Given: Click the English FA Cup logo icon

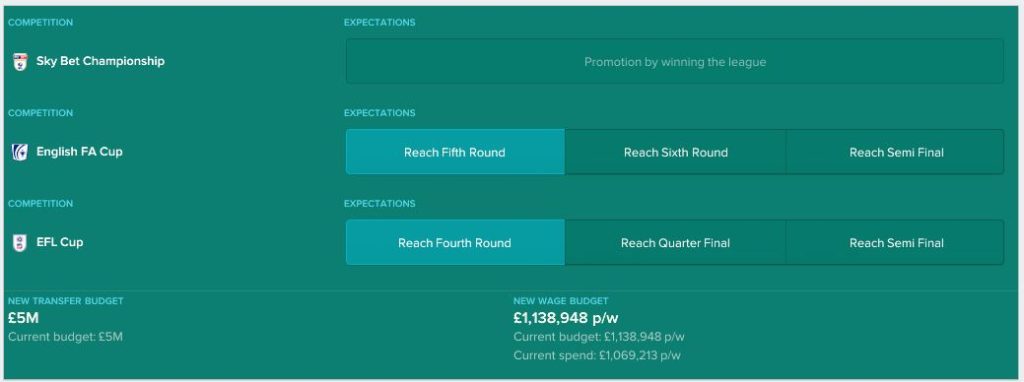Looking at the screenshot, I should [20, 152].
